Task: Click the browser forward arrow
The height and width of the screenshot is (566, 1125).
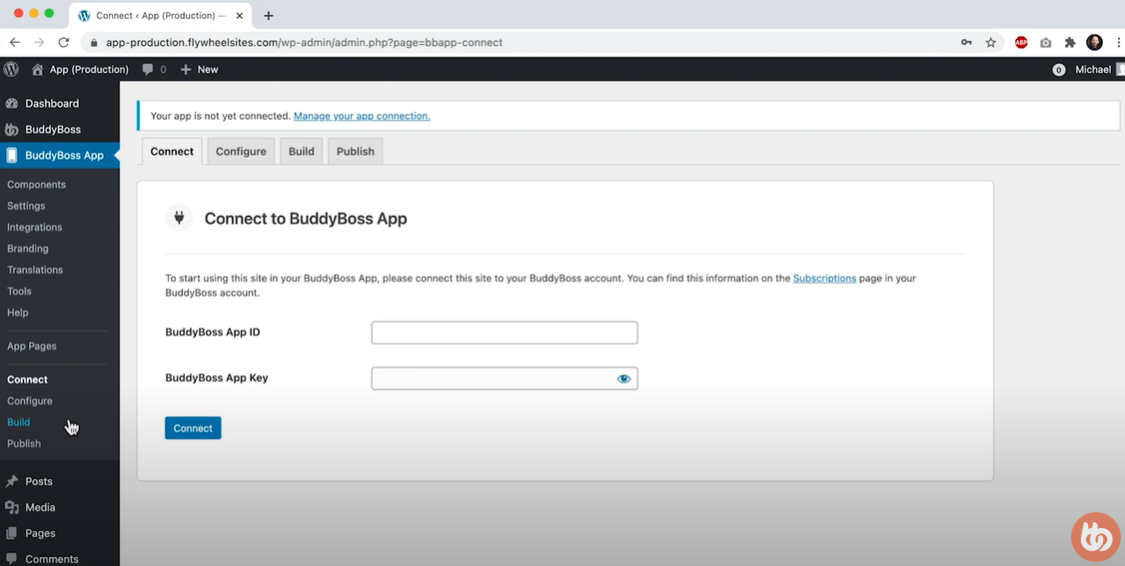Action: point(39,42)
